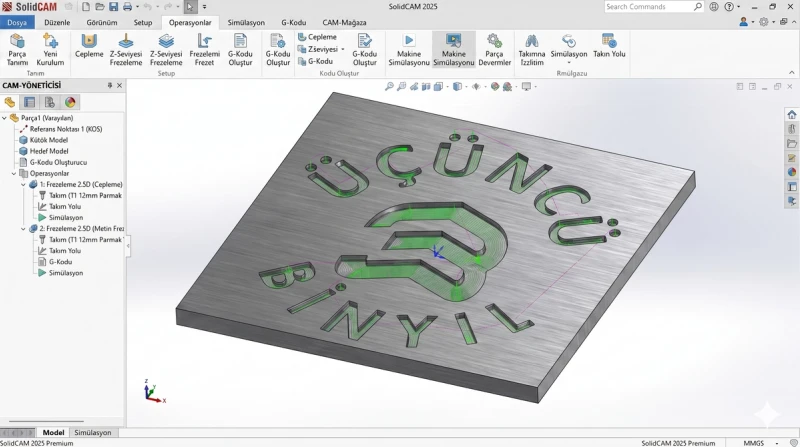
Task: Open the CAM-Mağaza ribbon tab
Action: pos(344,22)
